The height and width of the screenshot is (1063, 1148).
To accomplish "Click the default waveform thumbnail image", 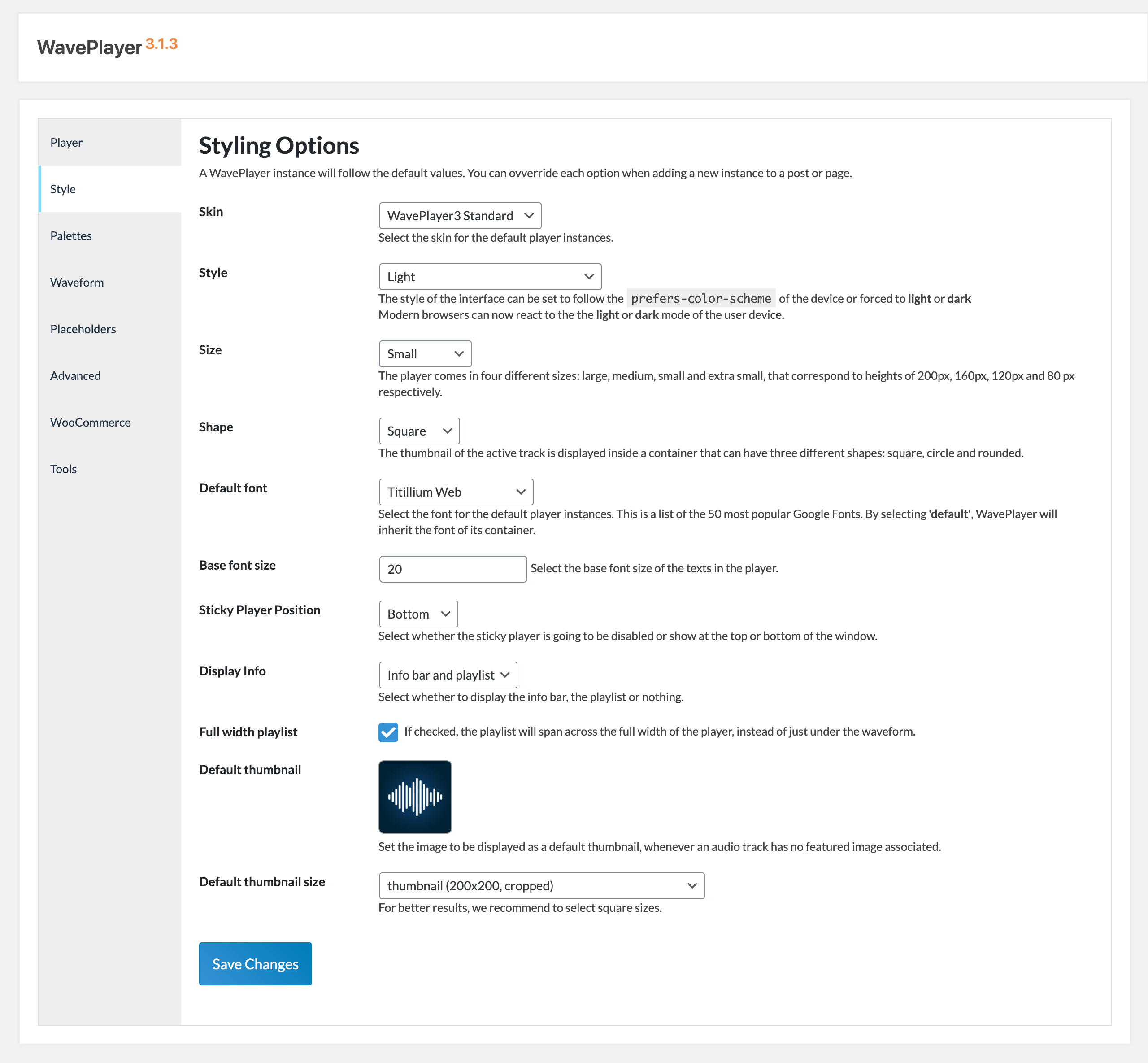I will [x=415, y=797].
